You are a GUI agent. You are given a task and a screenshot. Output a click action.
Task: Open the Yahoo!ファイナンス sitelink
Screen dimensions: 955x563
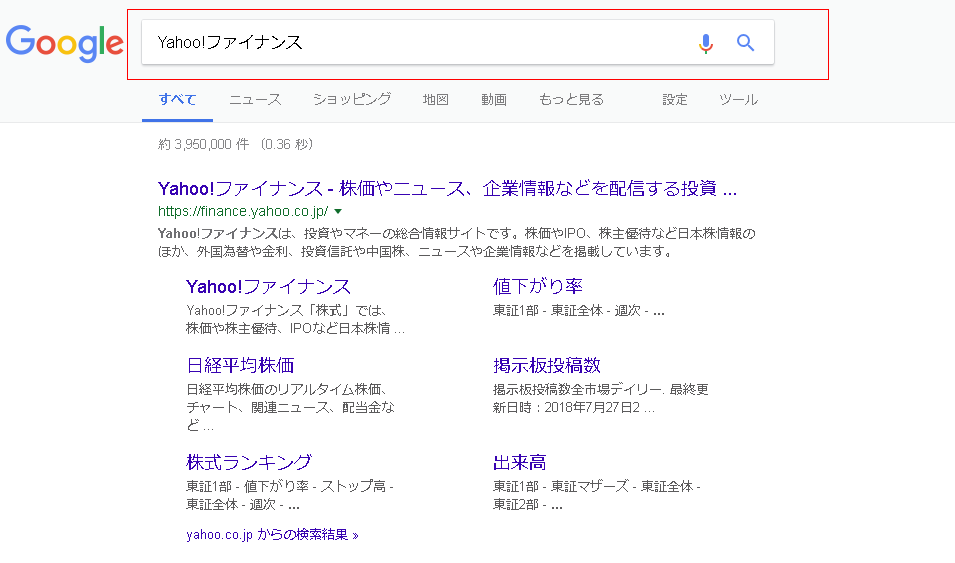(268, 287)
